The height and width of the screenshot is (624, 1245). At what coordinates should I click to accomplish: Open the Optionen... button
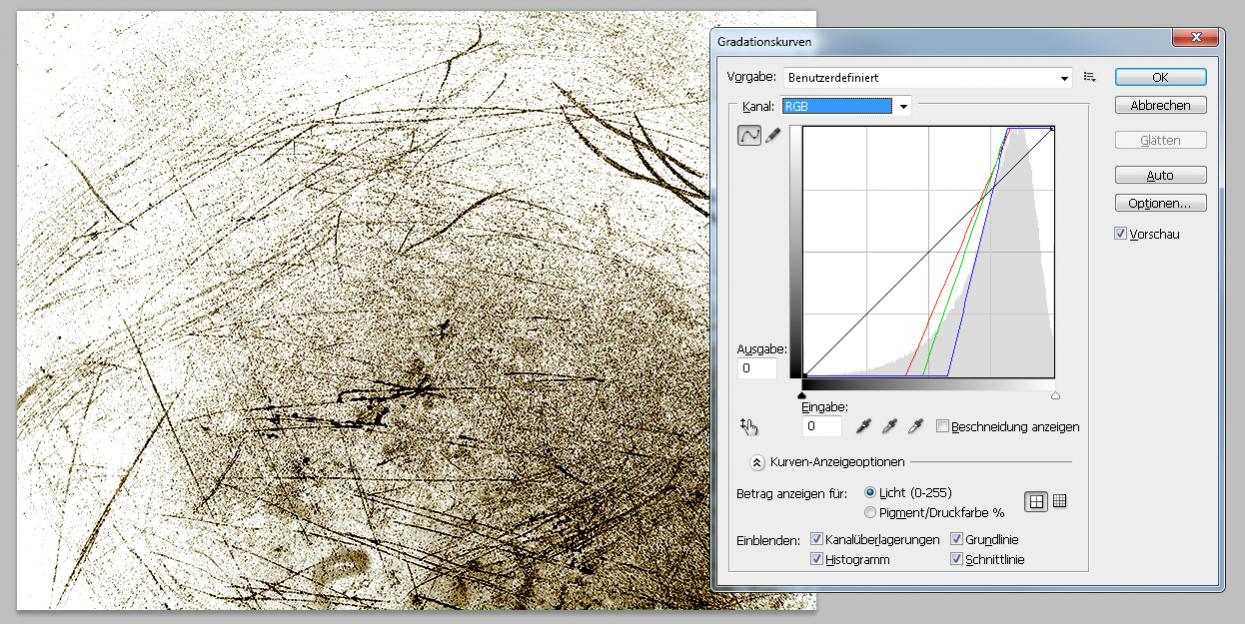[x=1160, y=203]
